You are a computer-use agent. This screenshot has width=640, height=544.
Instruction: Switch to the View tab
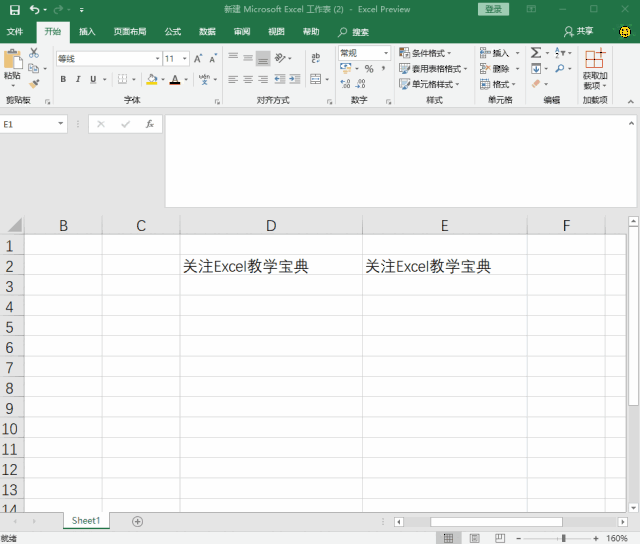[x=276, y=32]
